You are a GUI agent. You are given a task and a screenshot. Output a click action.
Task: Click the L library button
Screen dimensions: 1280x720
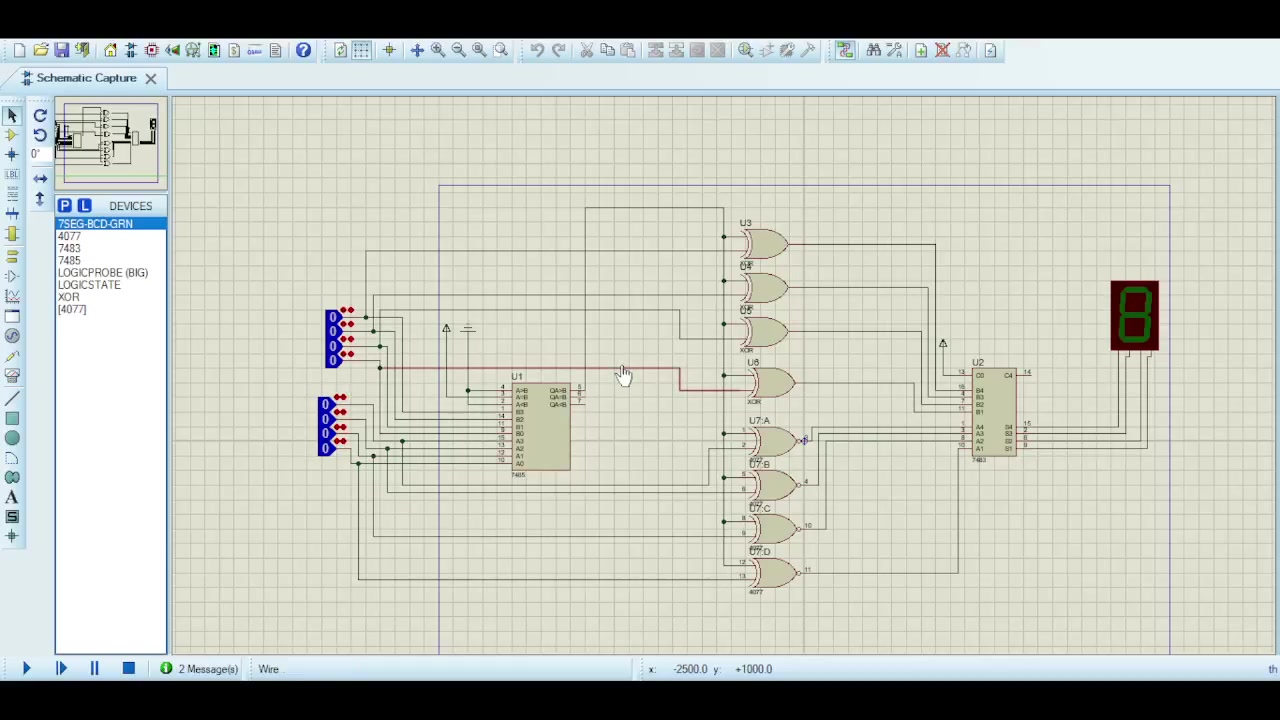pyautogui.click(x=84, y=206)
